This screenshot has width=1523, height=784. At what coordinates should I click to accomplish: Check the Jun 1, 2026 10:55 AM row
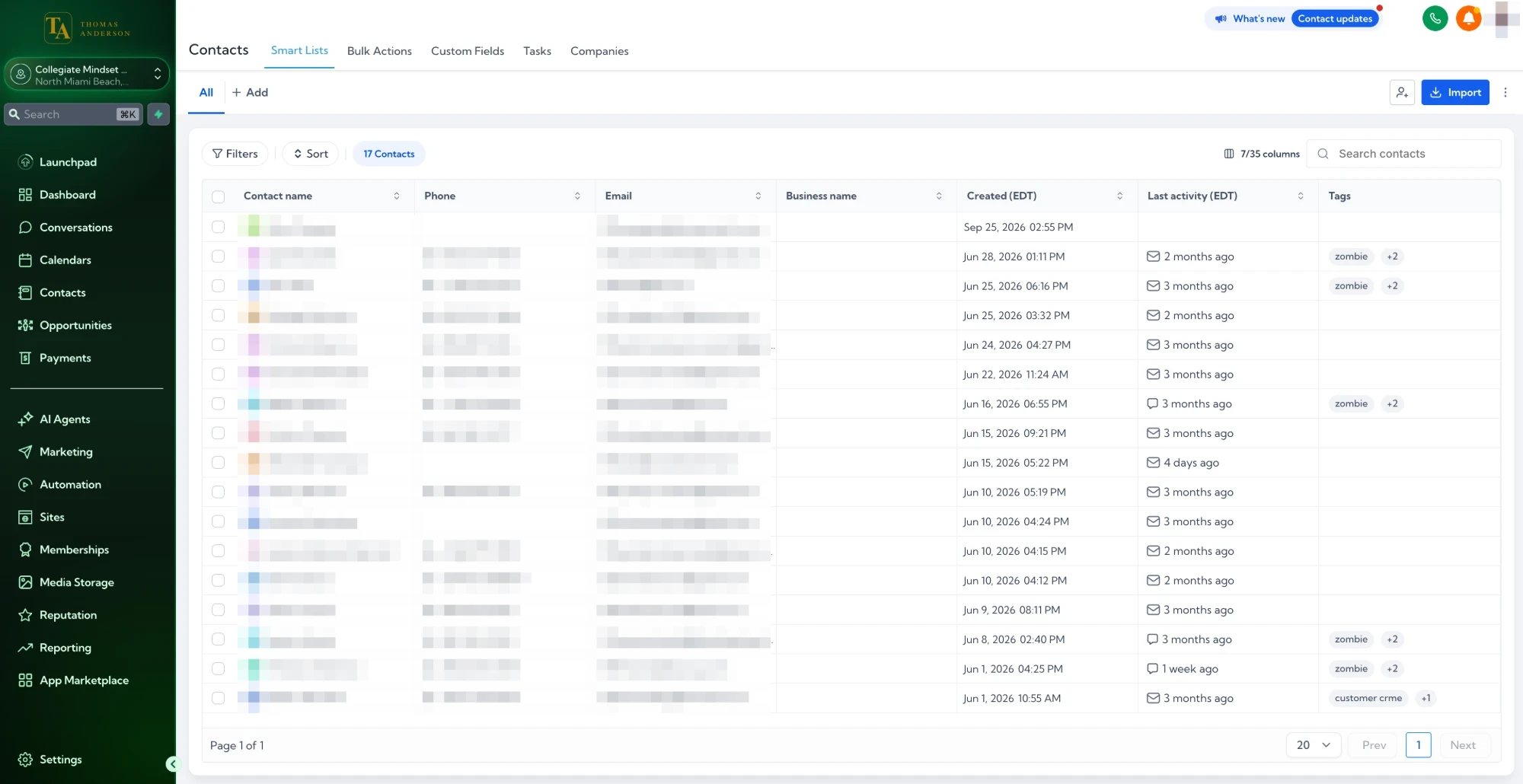point(219,699)
